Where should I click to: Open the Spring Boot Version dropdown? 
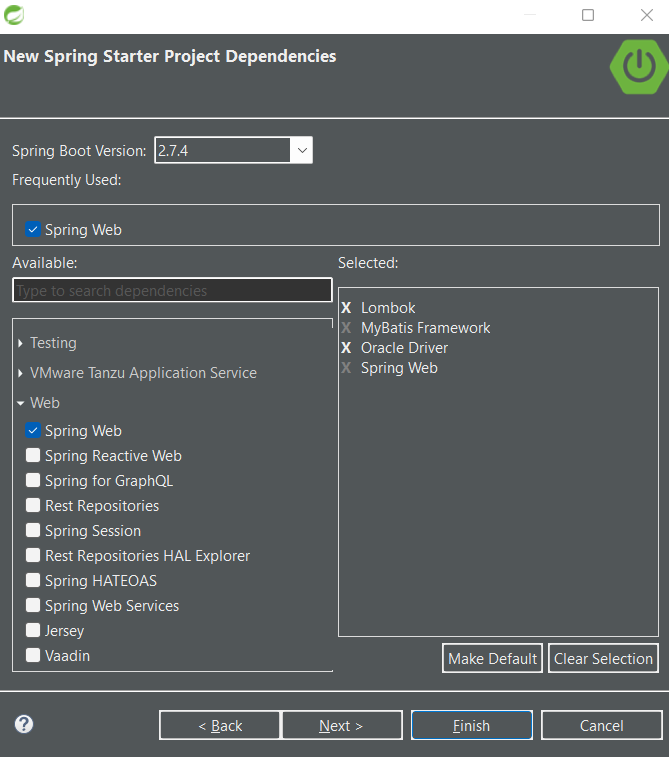[302, 150]
